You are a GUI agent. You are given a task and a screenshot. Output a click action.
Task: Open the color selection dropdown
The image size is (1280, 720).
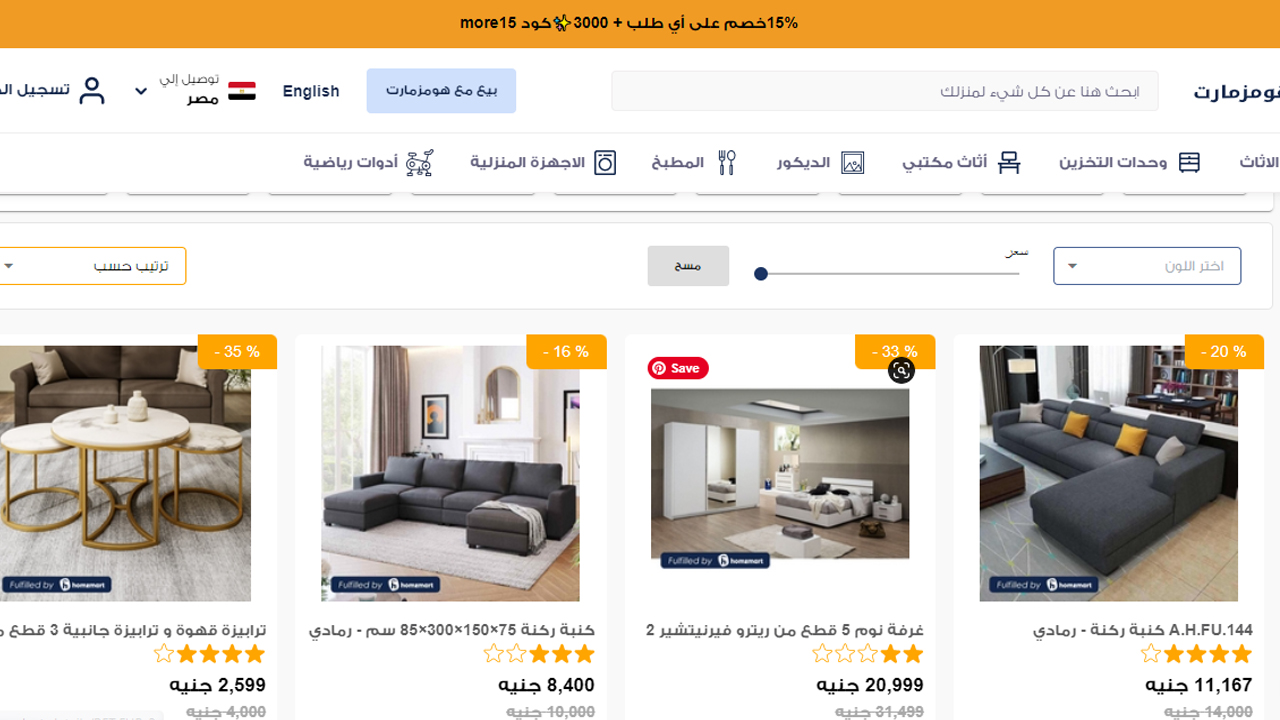point(1147,266)
